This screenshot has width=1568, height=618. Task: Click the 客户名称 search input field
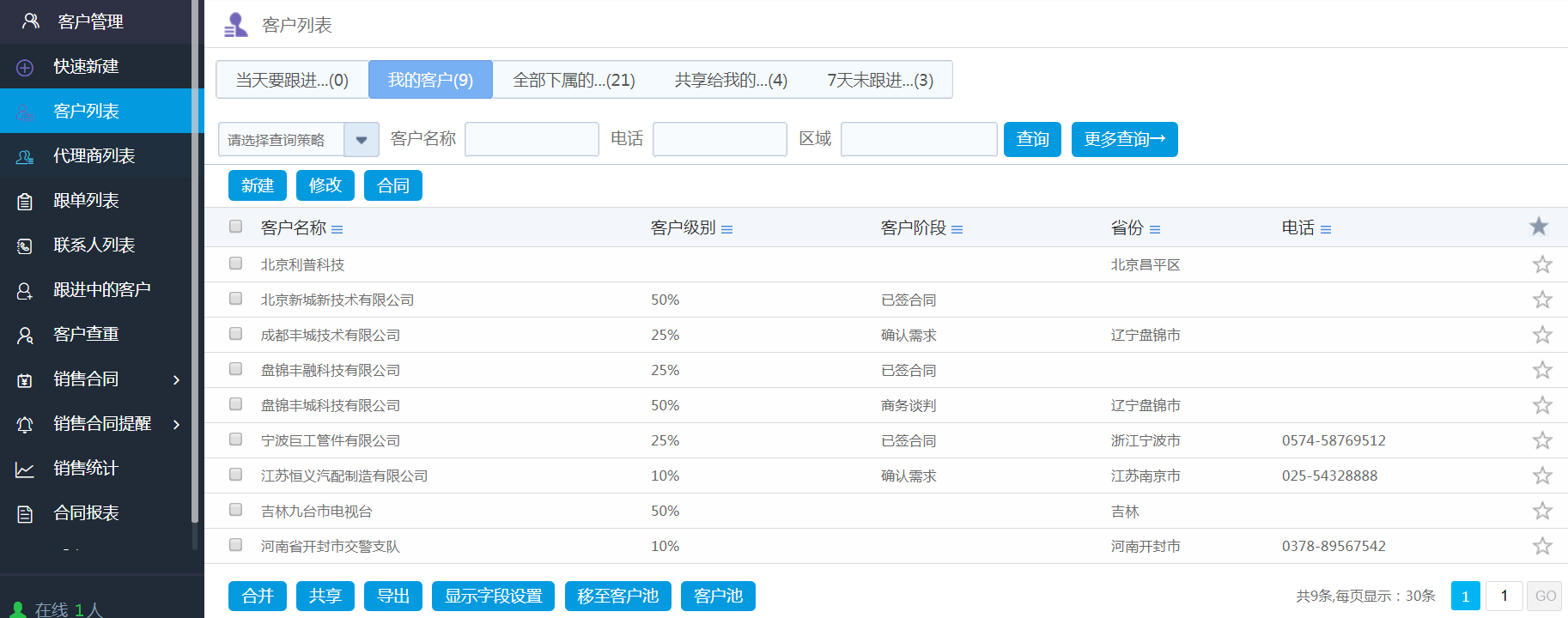(532, 139)
